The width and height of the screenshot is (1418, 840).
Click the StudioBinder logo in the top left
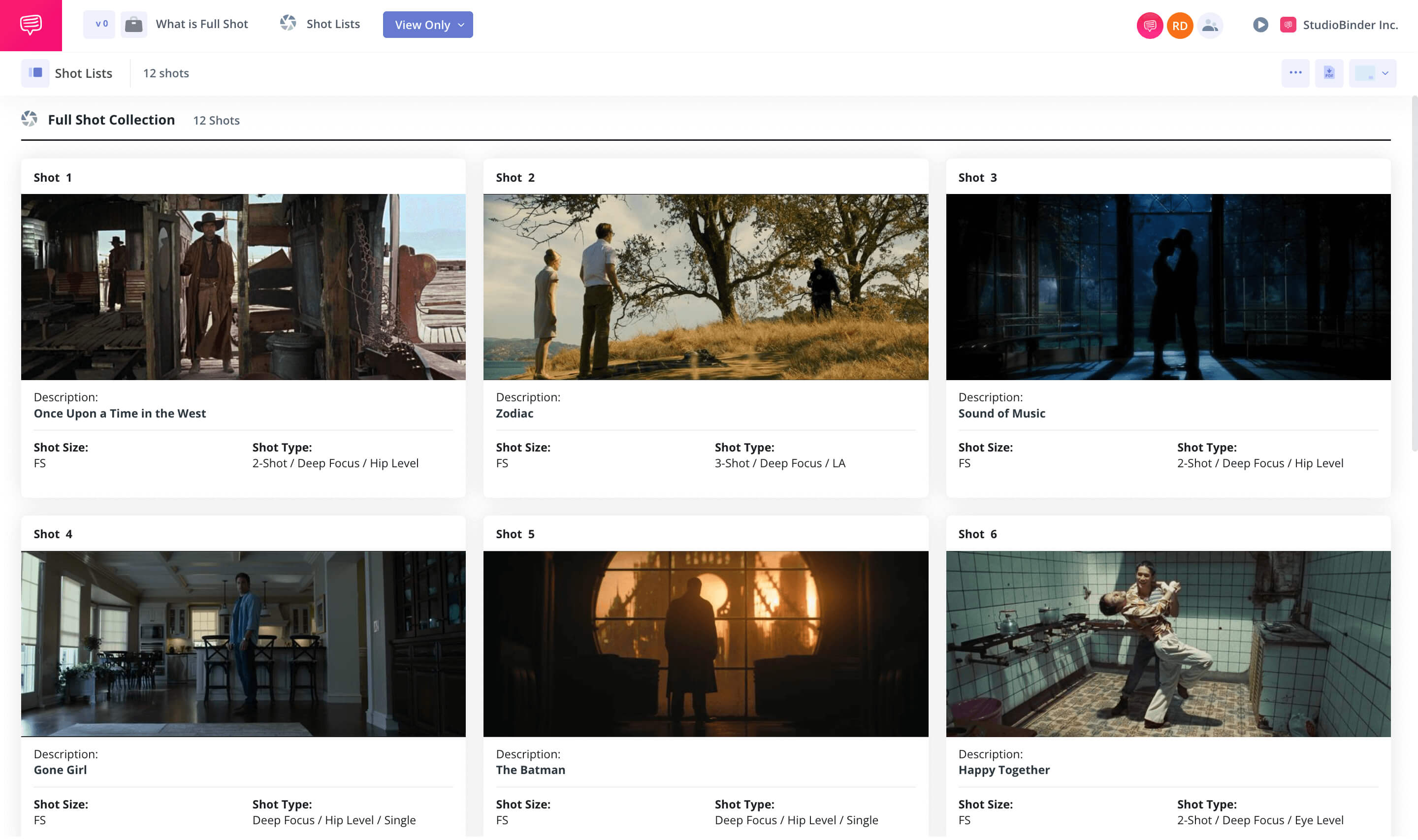pyautogui.click(x=31, y=24)
